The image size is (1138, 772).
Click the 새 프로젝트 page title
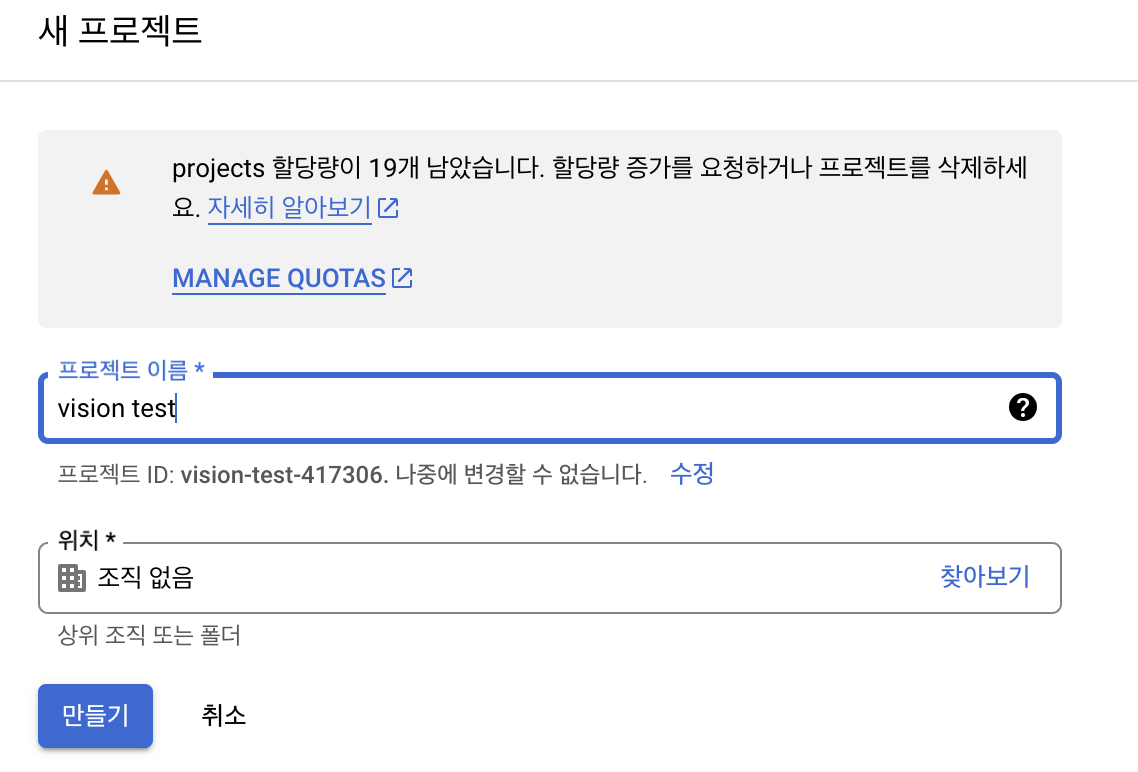tap(120, 31)
